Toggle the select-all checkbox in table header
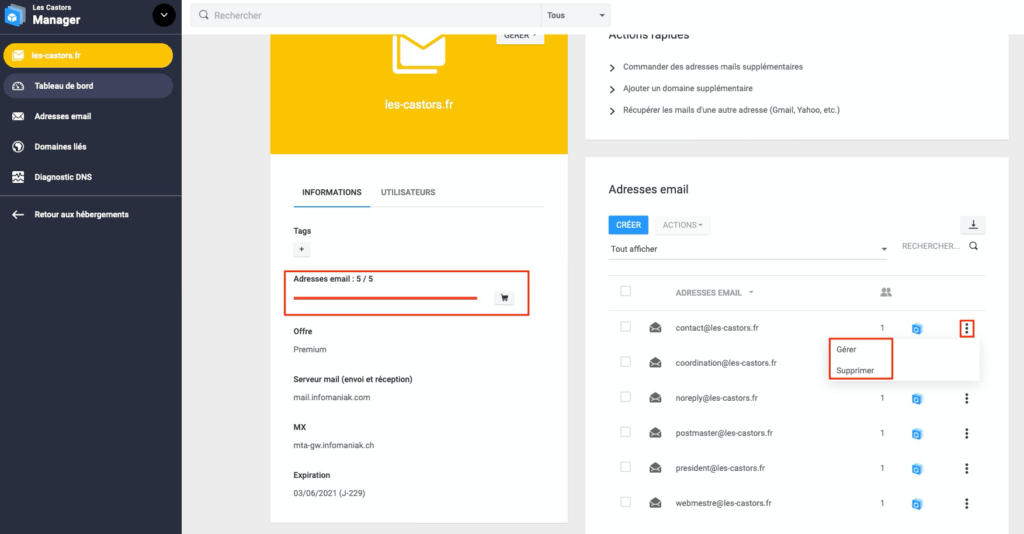 pos(626,291)
